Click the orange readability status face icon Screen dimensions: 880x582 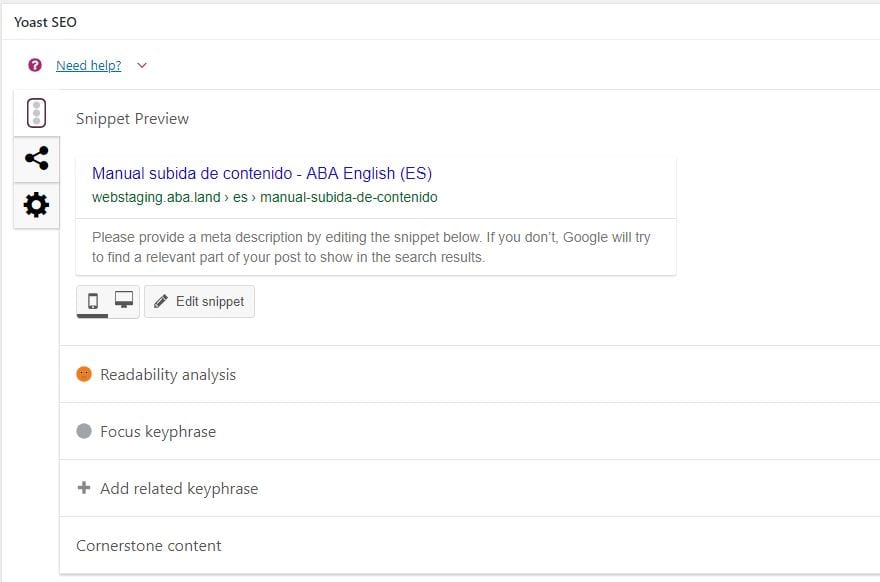pyautogui.click(x=84, y=374)
